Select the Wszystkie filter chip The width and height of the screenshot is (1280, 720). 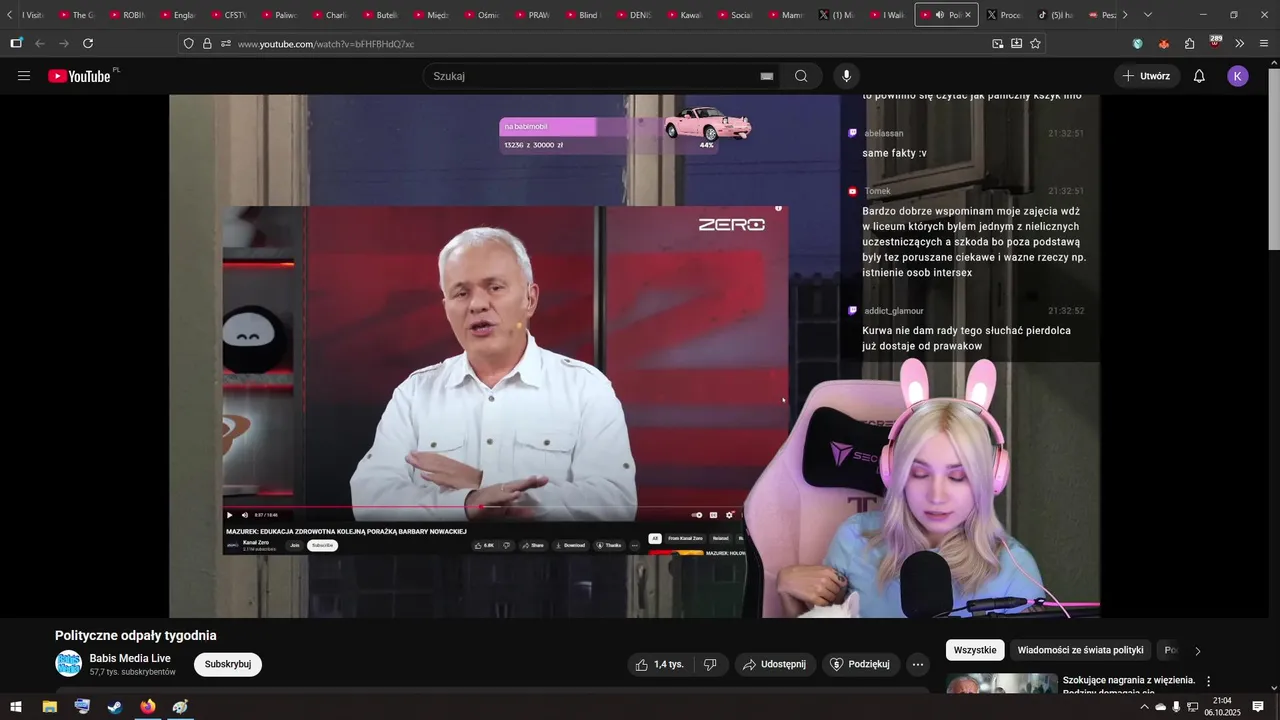pyautogui.click(x=975, y=650)
